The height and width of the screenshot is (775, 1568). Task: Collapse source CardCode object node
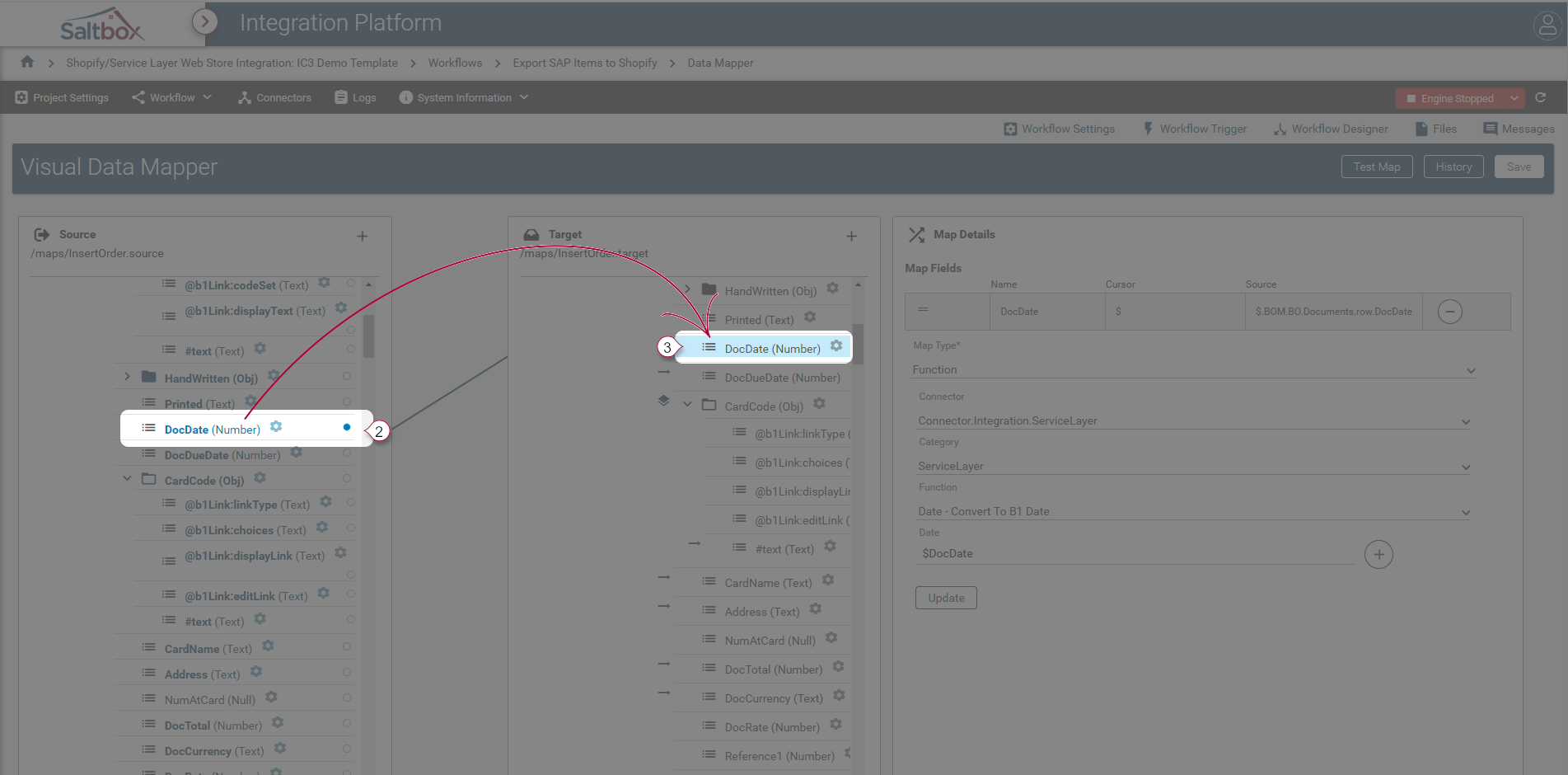coord(127,479)
